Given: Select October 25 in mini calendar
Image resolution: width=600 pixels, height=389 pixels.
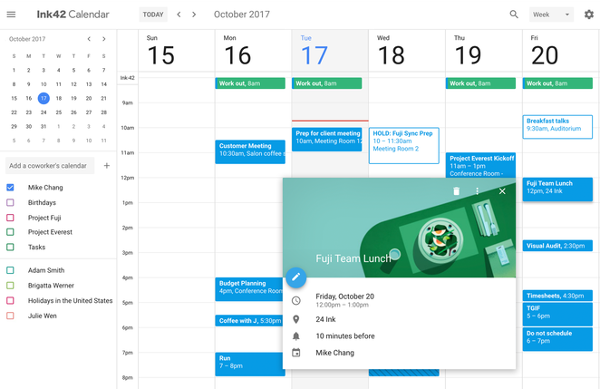Looking at the screenshot, I should [x=59, y=112].
